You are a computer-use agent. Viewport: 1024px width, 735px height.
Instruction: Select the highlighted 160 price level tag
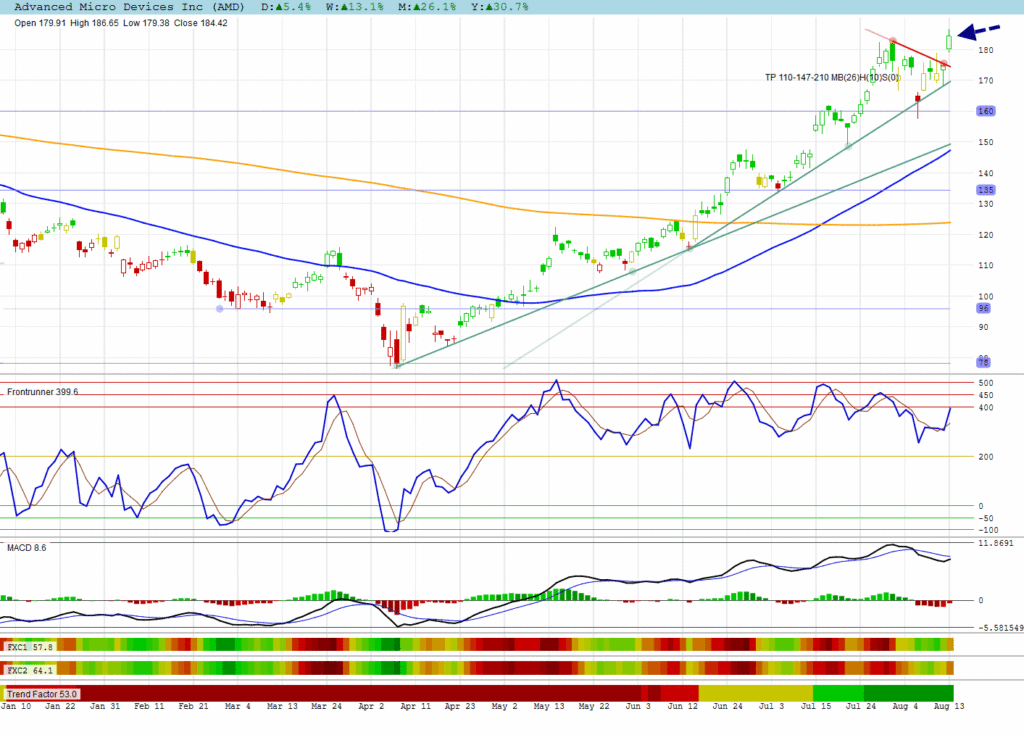(985, 111)
